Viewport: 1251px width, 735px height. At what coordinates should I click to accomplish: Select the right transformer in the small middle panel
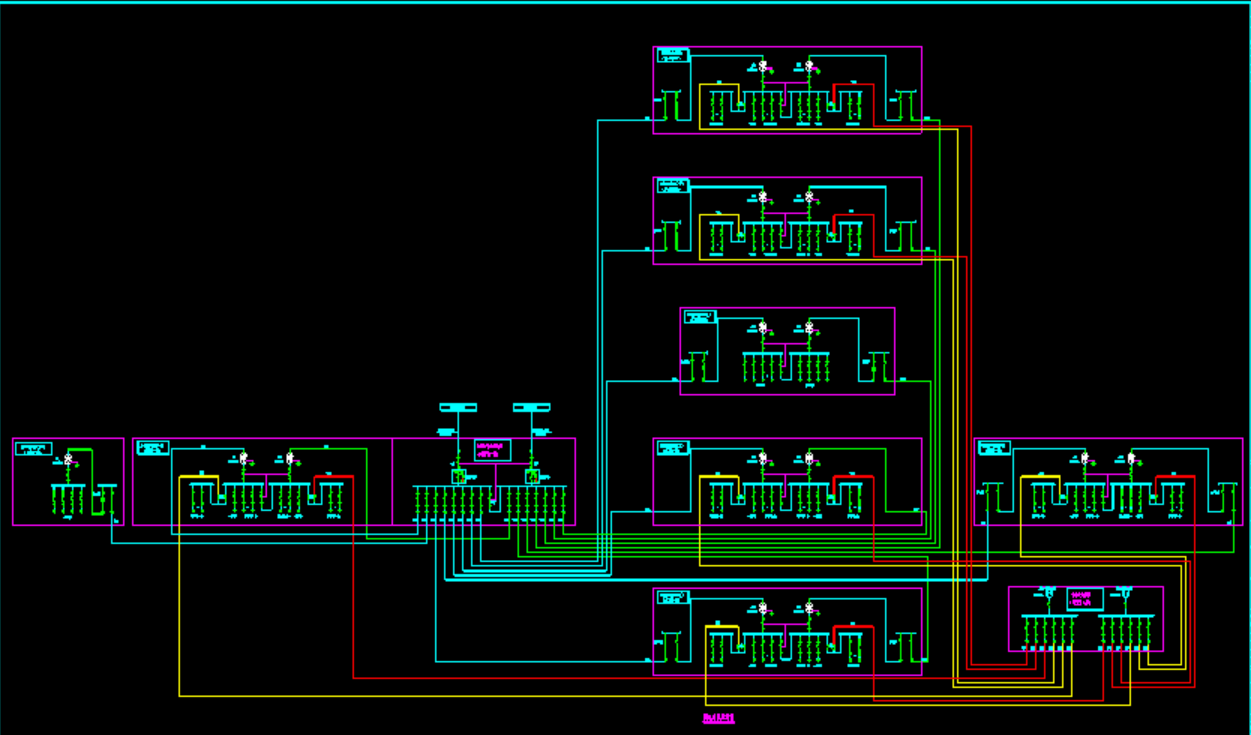[809, 327]
